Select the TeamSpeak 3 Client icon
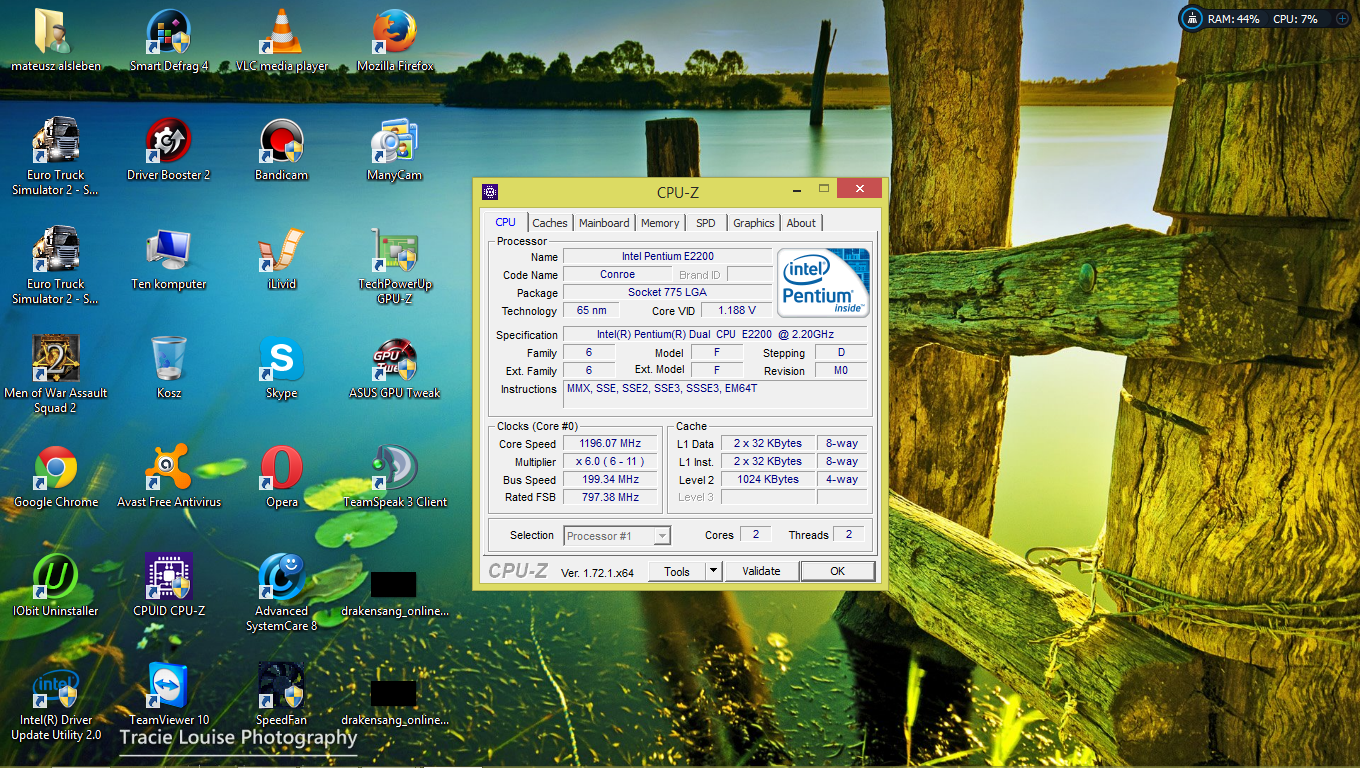This screenshot has height=768, width=1360. pyautogui.click(x=395, y=470)
